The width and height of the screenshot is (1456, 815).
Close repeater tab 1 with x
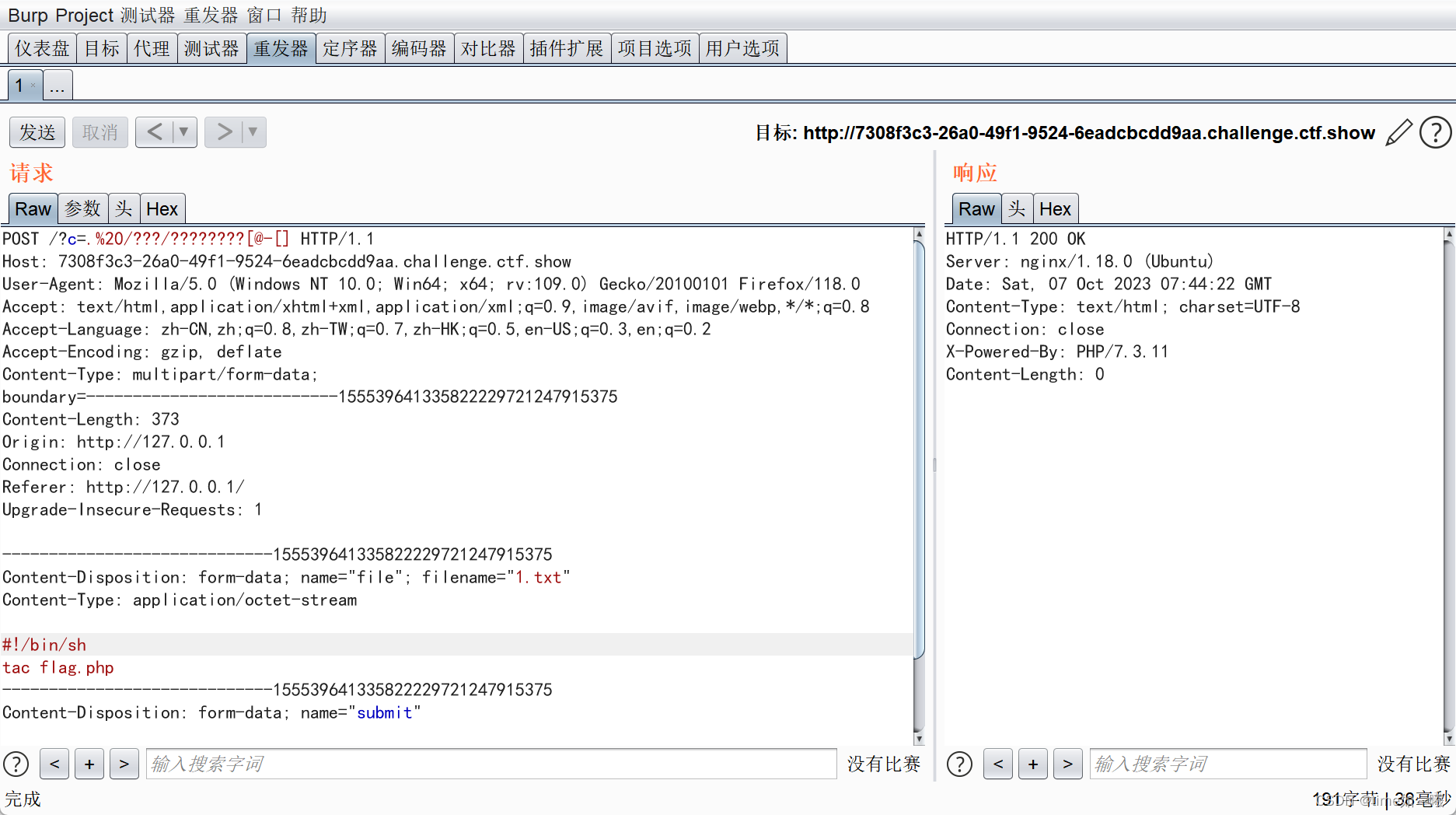point(33,86)
